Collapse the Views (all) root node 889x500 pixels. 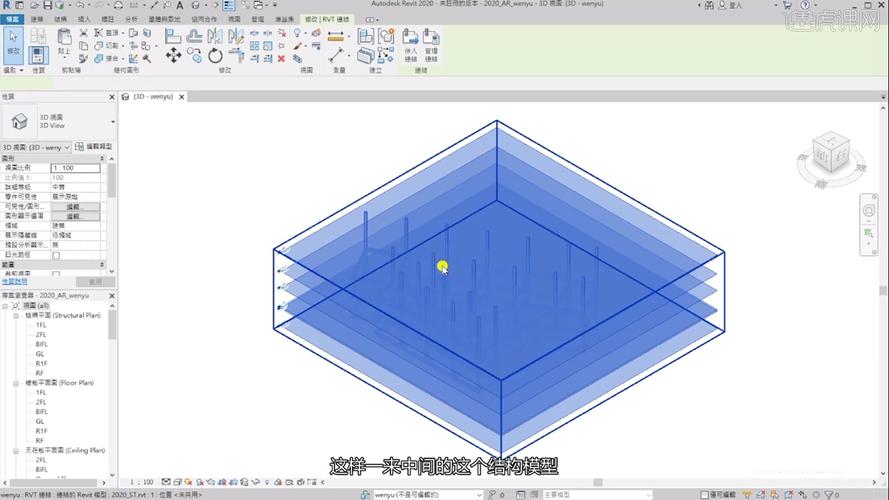click(x=5, y=306)
